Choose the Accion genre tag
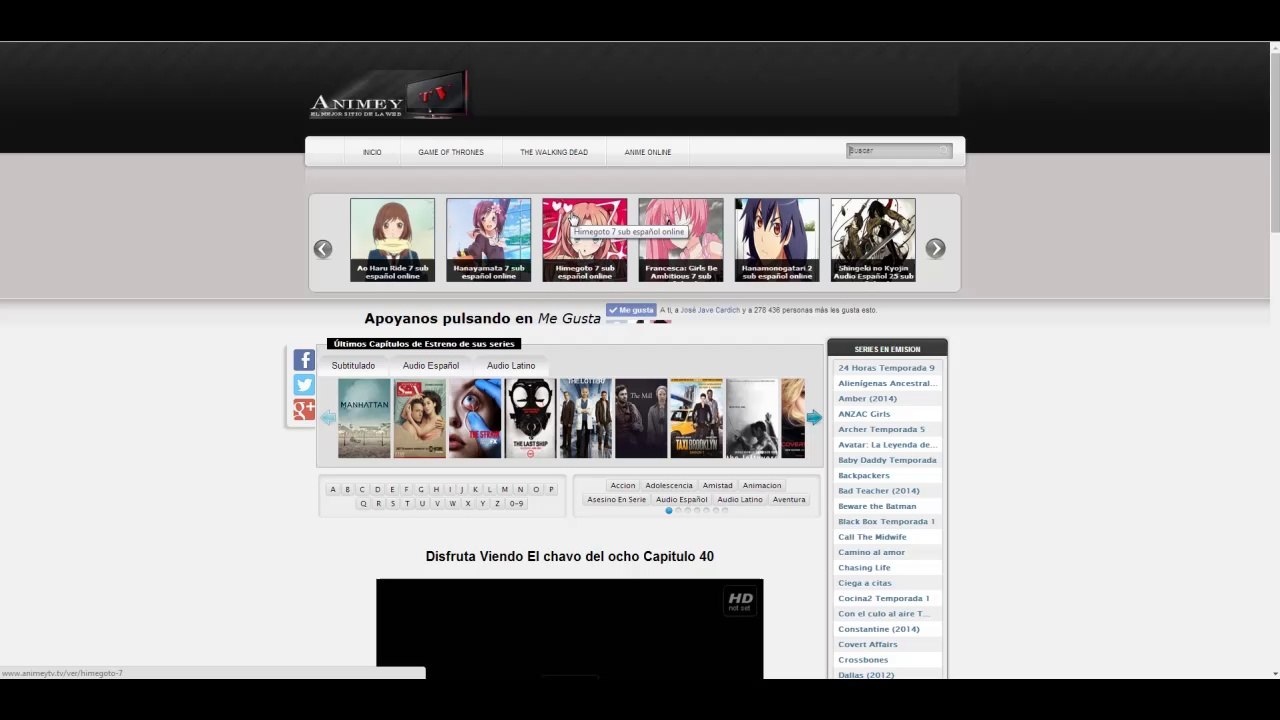1280x720 pixels. (x=623, y=486)
